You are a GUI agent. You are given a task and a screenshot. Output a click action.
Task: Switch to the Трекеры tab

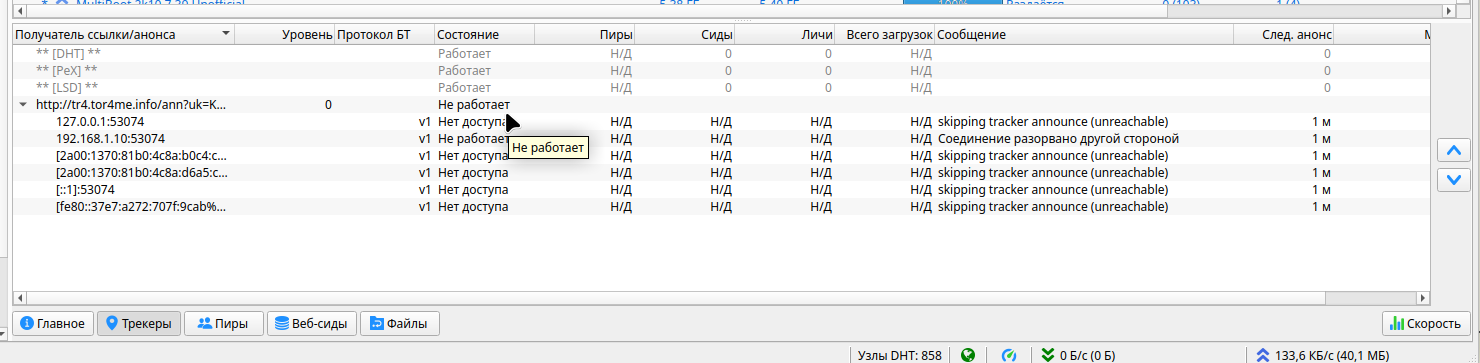tap(139, 323)
